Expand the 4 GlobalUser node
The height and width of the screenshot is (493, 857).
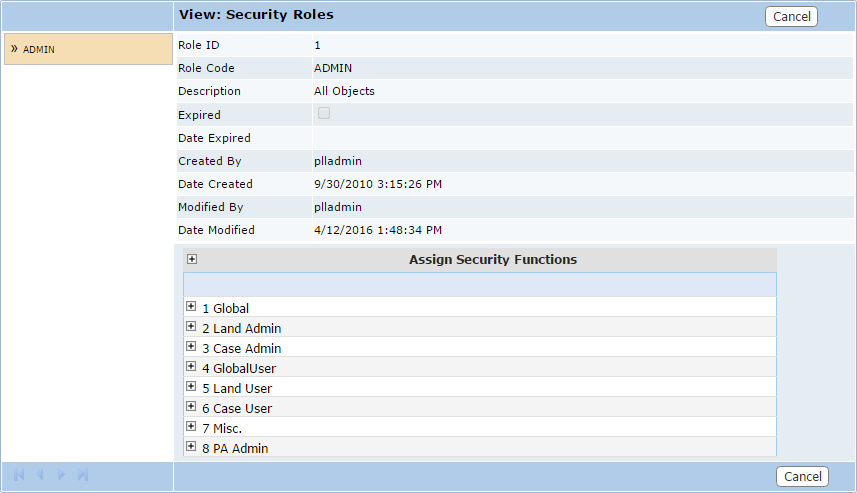coord(191,366)
